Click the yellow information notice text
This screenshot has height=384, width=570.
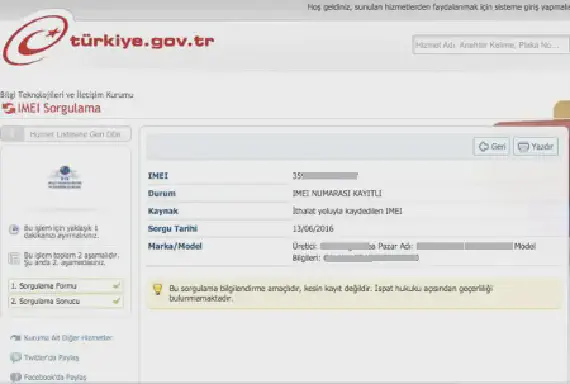[x=331, y=293]
